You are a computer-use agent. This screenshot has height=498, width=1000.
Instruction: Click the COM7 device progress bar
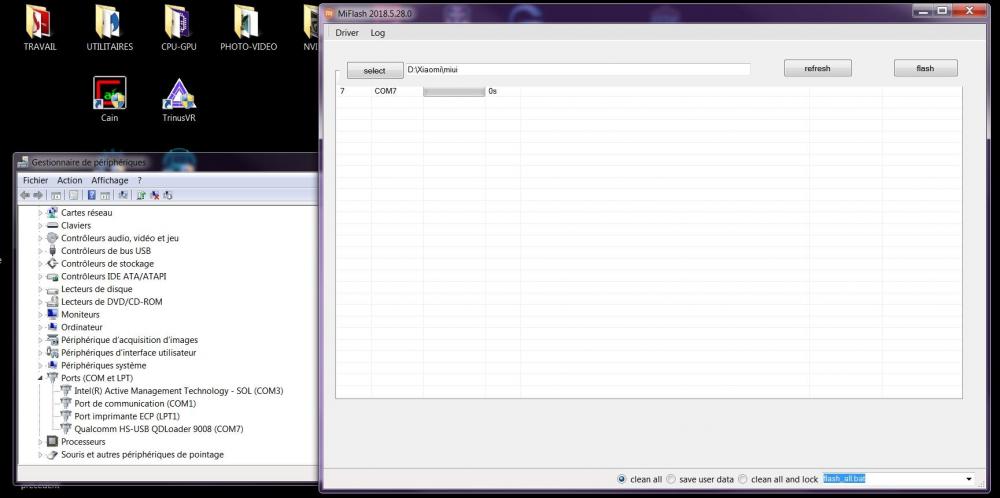(x=454, y=91)
